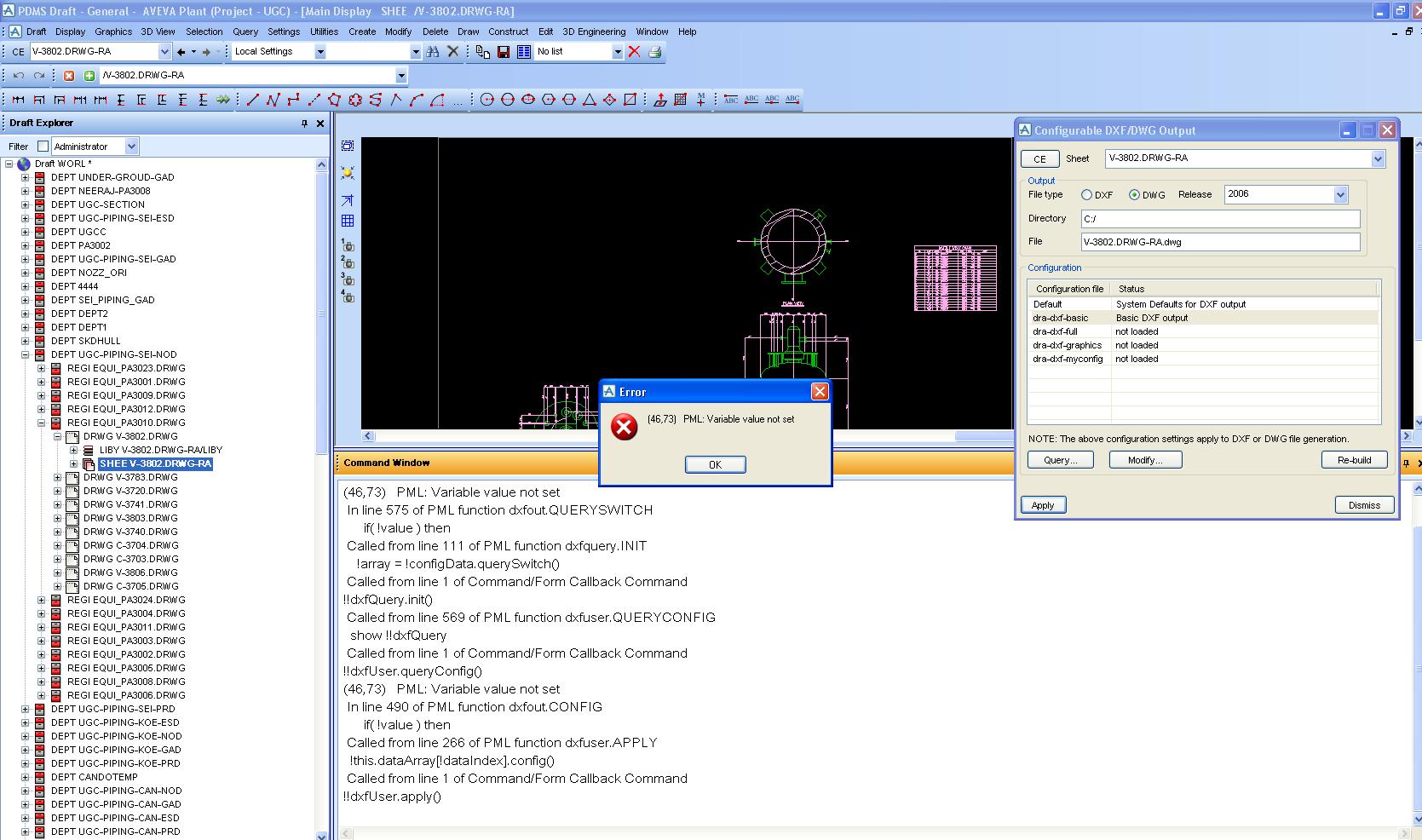The width and height of the screenshot is (1422, 840).
Task: Click the File name input field
Action: coord(1220,242)
